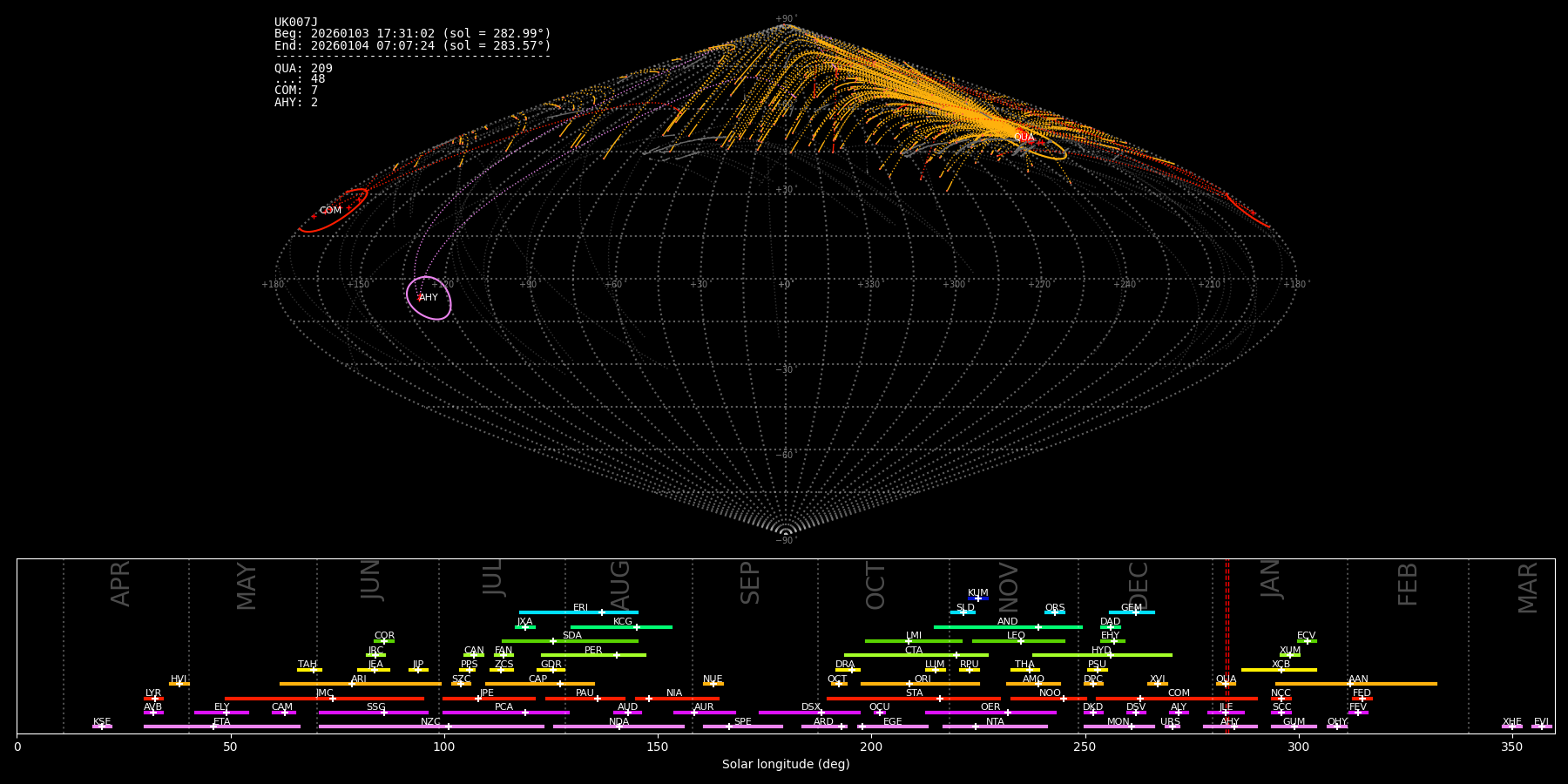Screen dimensions: 1568x784
Task: Click the NZC shower bar in timeline
Action: [431, 727]
